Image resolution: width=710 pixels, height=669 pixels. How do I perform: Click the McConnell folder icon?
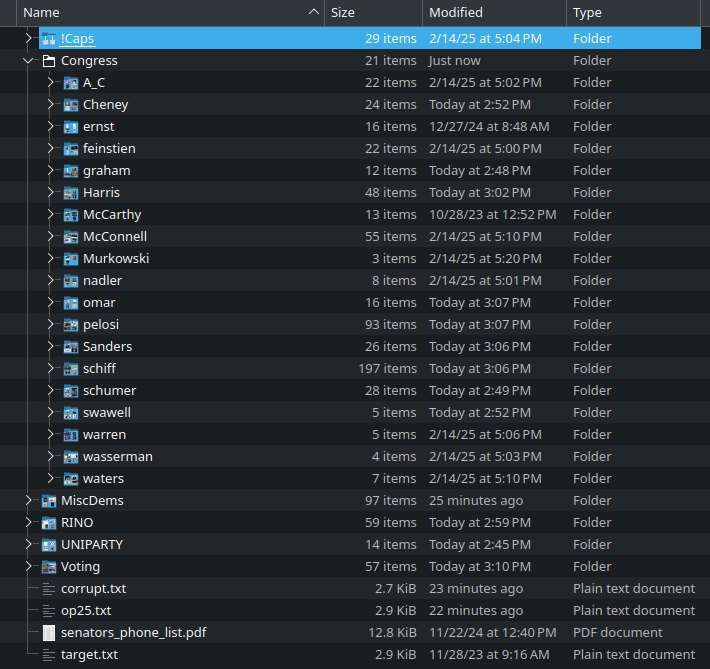[71, 237]
